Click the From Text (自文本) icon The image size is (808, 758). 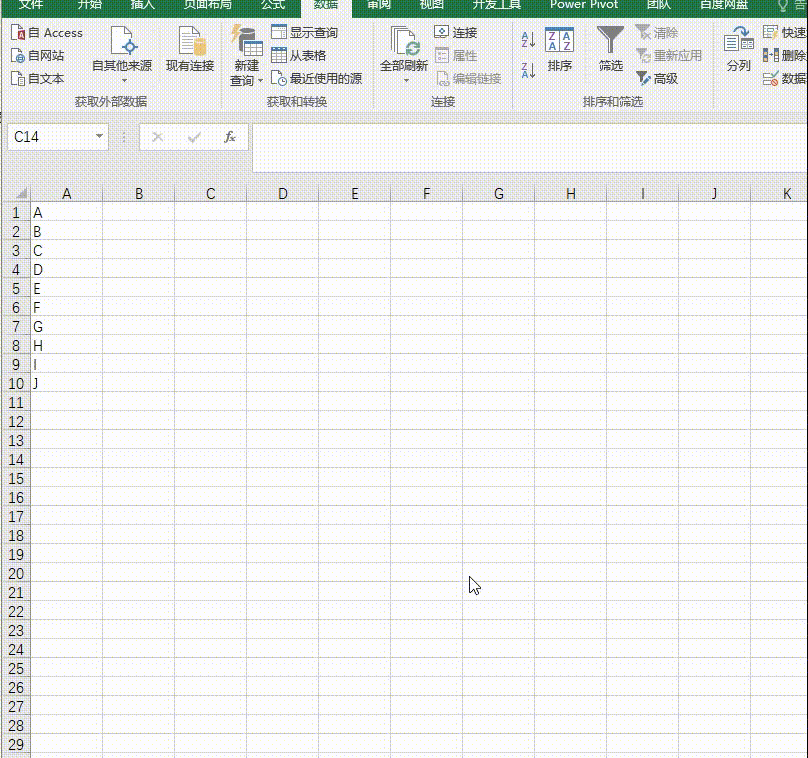(18, 78)
